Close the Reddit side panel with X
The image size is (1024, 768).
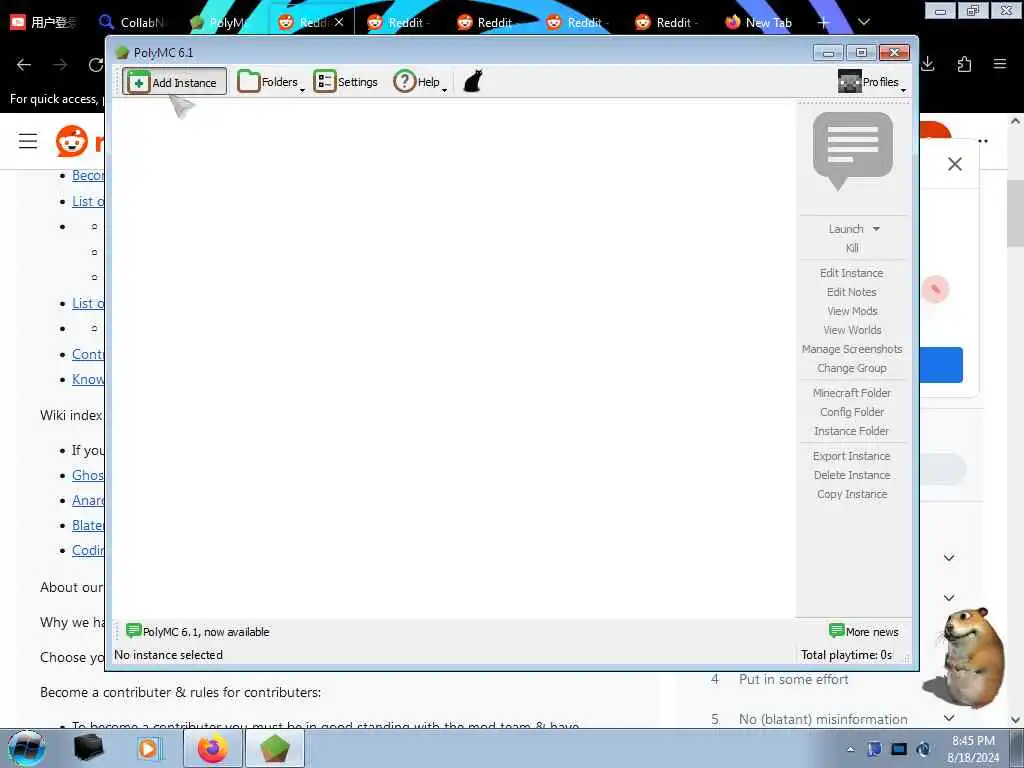click(x=955, y=164)
